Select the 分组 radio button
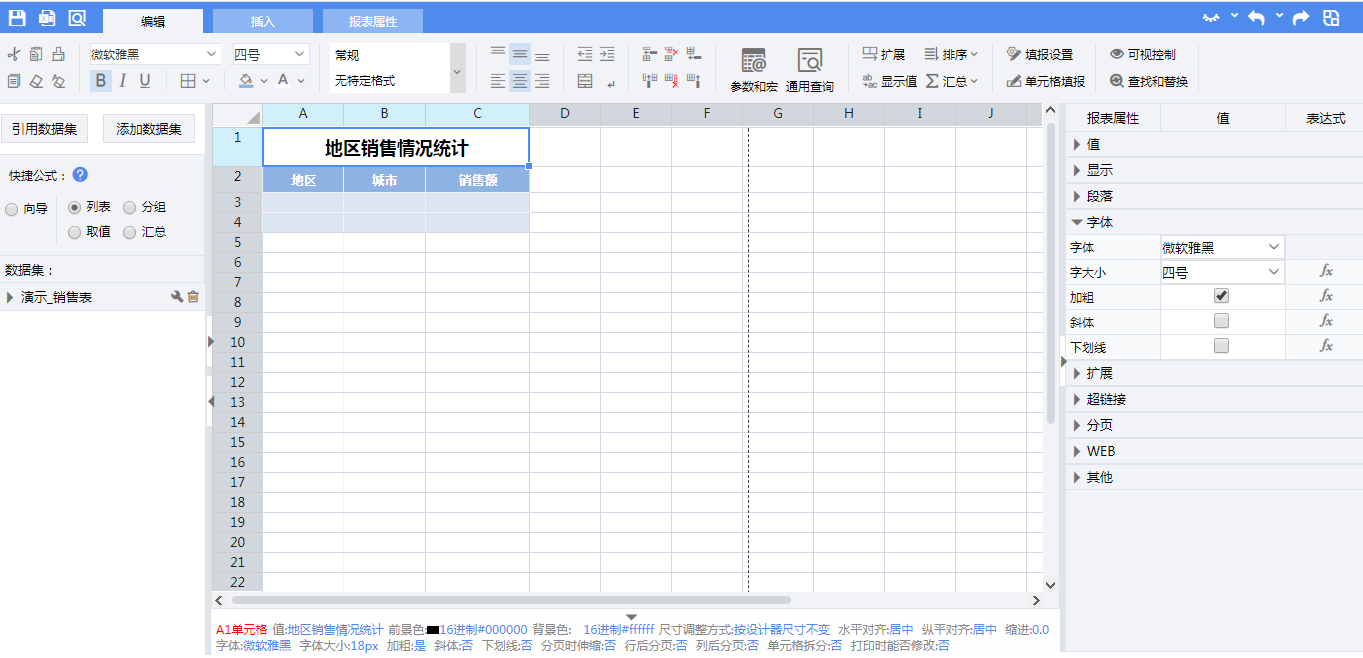This screenshot has height=658, width=1363. click(x=130, y=208)
